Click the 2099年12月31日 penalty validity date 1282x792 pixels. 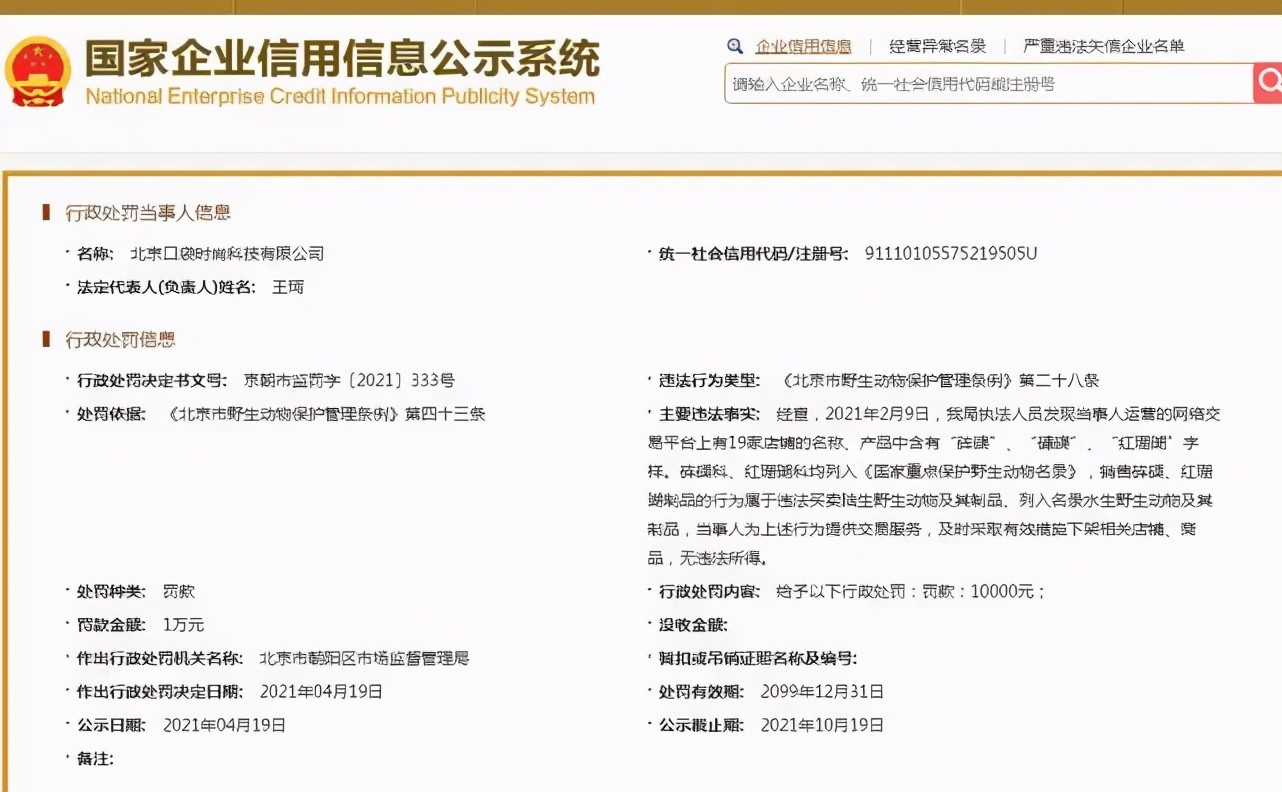[821, 692]
